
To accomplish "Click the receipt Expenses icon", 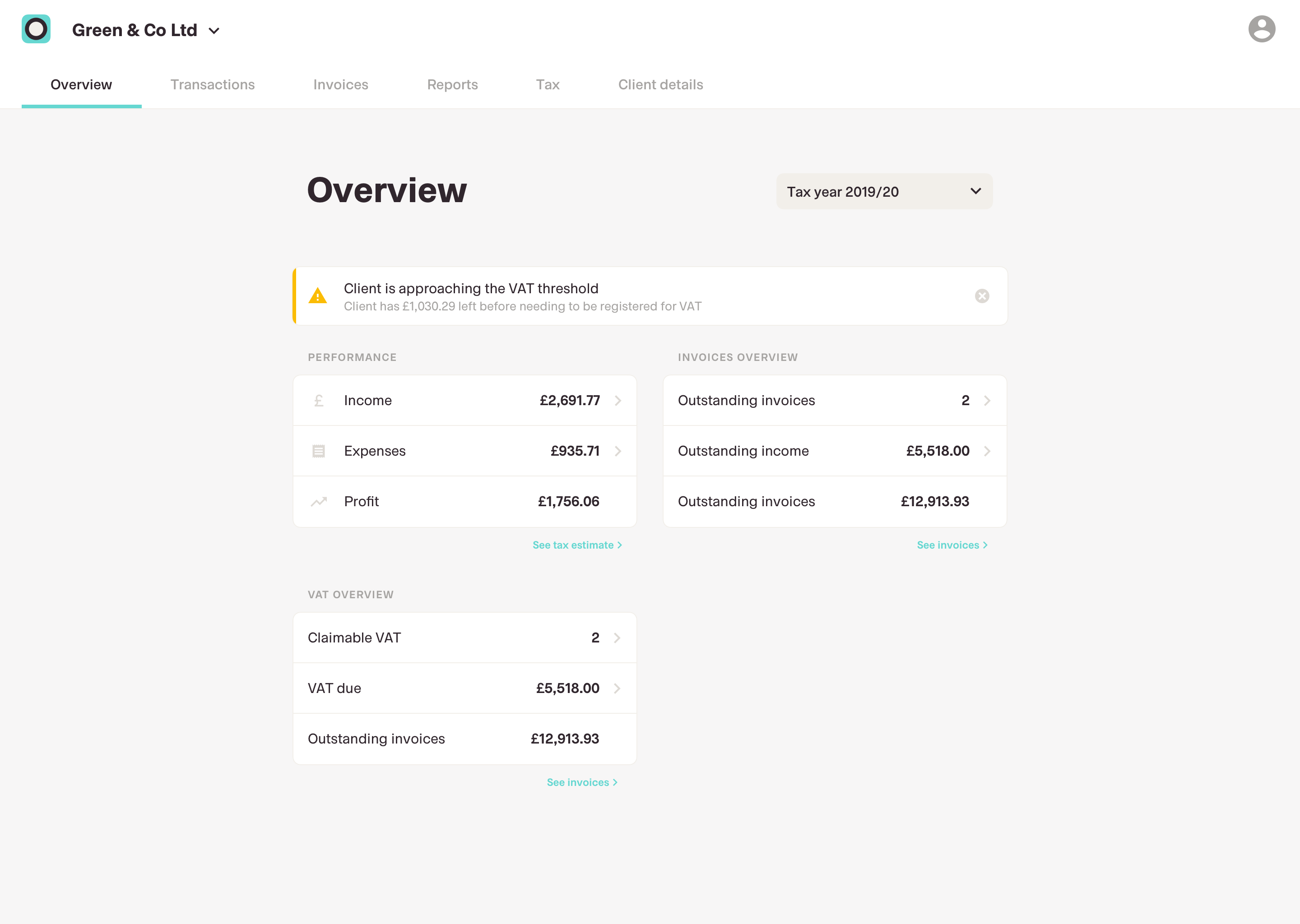I will tap(319, 451).
